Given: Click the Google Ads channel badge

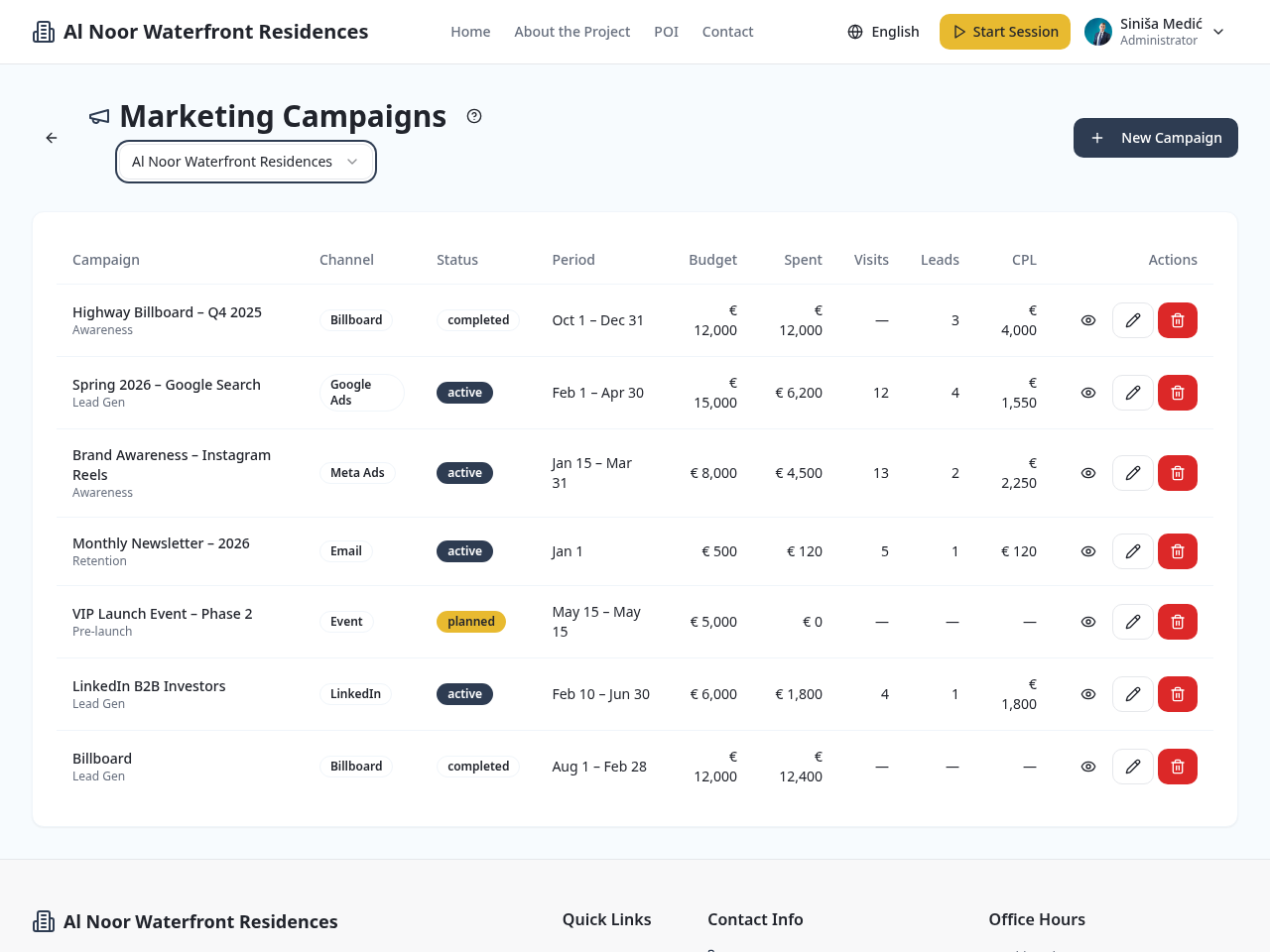Looking at the screenshot, I should click(x=361, y=393).
